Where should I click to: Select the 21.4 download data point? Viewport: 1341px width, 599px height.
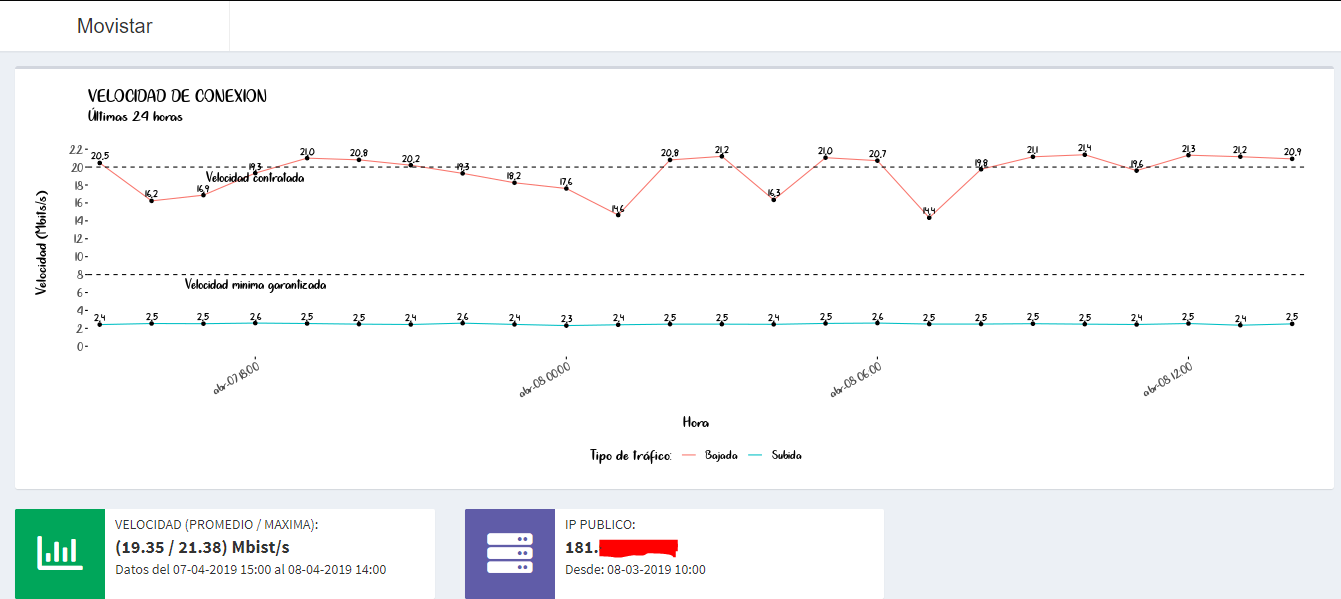[x=1085, y=154]
